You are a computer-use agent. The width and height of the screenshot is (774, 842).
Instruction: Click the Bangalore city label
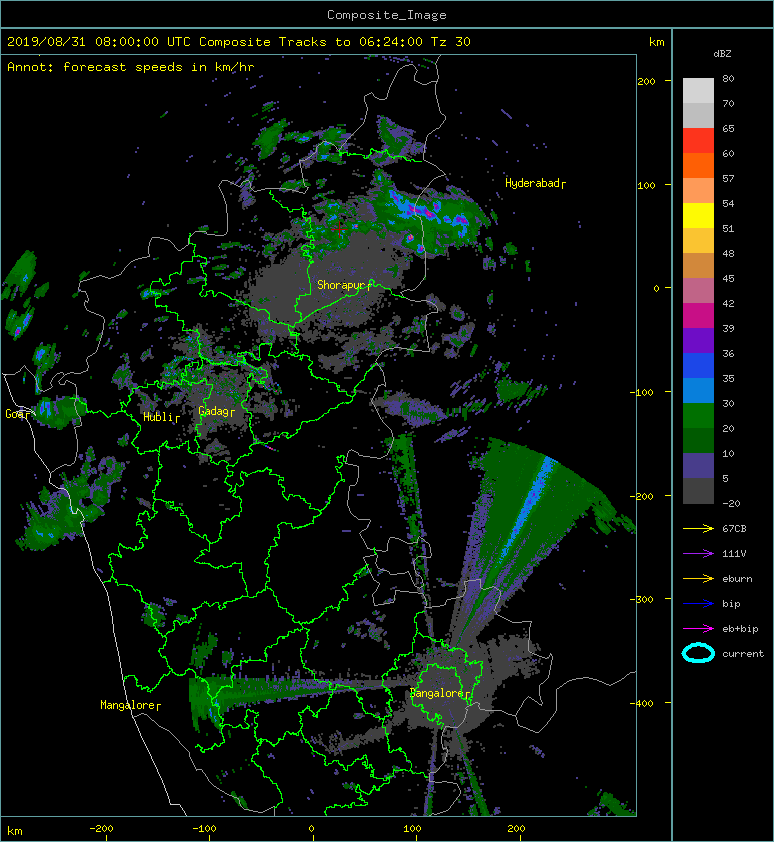440,693
